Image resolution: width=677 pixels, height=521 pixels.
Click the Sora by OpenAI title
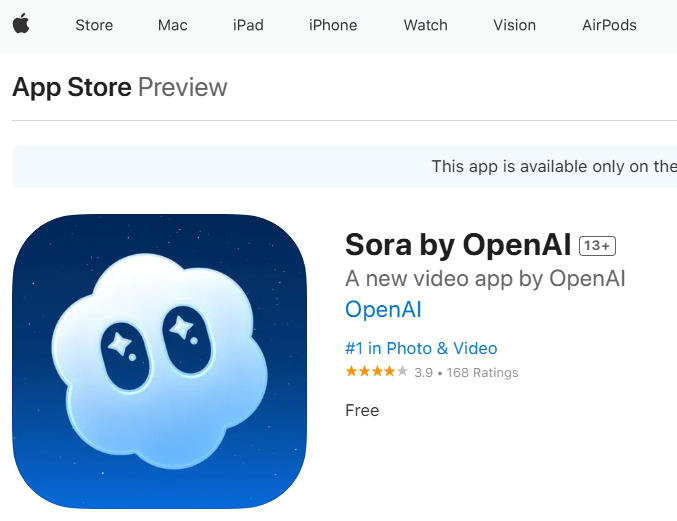(x=458, y=245)
